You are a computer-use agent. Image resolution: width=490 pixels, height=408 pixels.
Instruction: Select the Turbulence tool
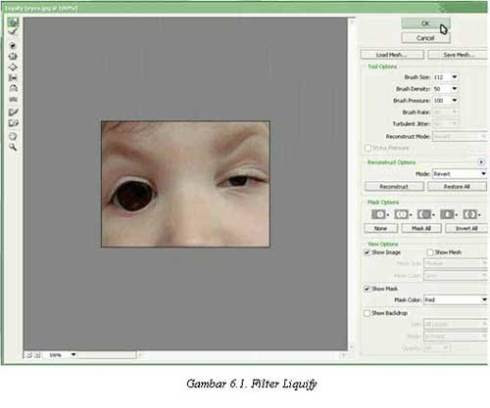[x=13, y=99]
